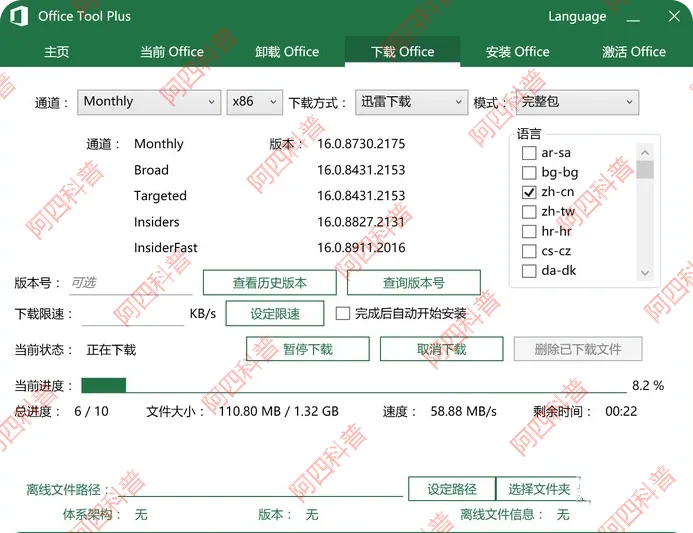
Task: Click language list scroll up arrow
Action: [645, 152]
